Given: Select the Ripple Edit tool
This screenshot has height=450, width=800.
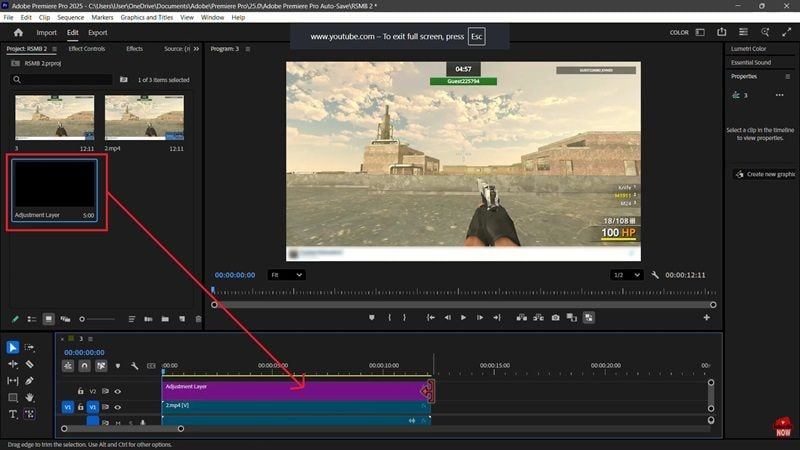Looking at the screenshot, I should pyautogui.click(x=13, y=364).
